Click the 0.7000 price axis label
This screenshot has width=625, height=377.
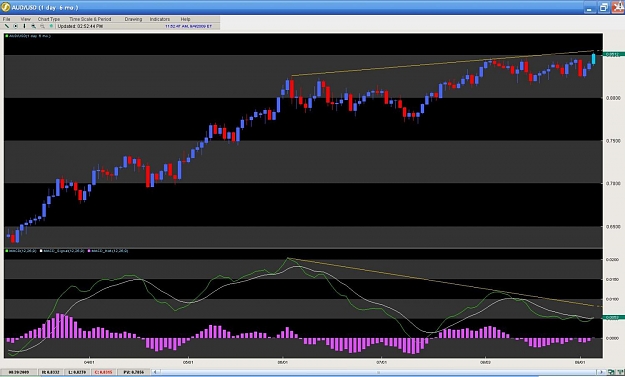tap(613, 183)
